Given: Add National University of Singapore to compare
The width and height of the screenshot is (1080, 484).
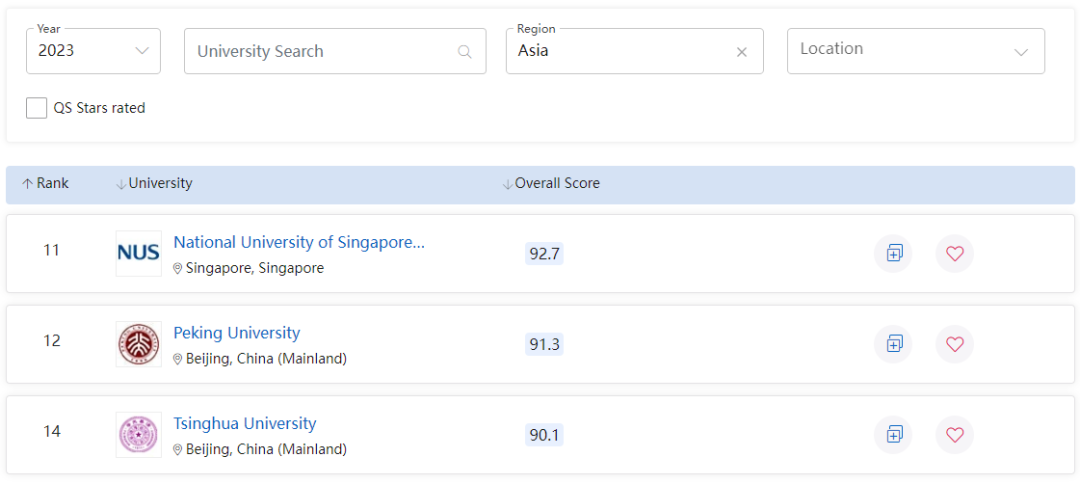Looking at the screenshot, I should pyautogui.click(x=893, y=253).
